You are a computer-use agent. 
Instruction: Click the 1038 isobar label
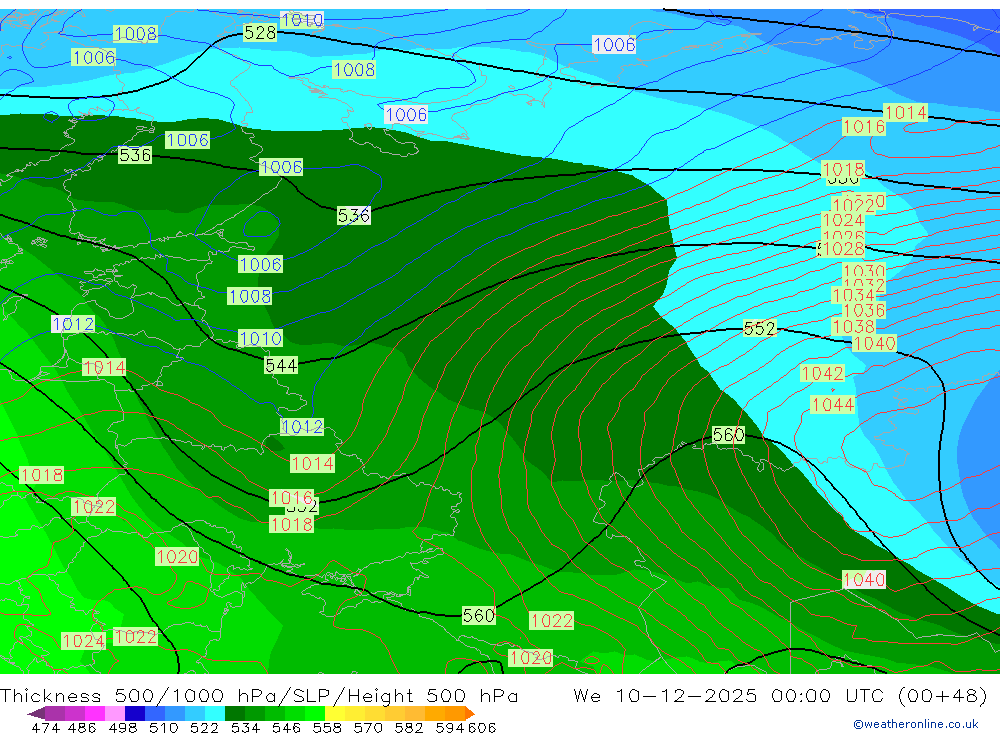853,327
